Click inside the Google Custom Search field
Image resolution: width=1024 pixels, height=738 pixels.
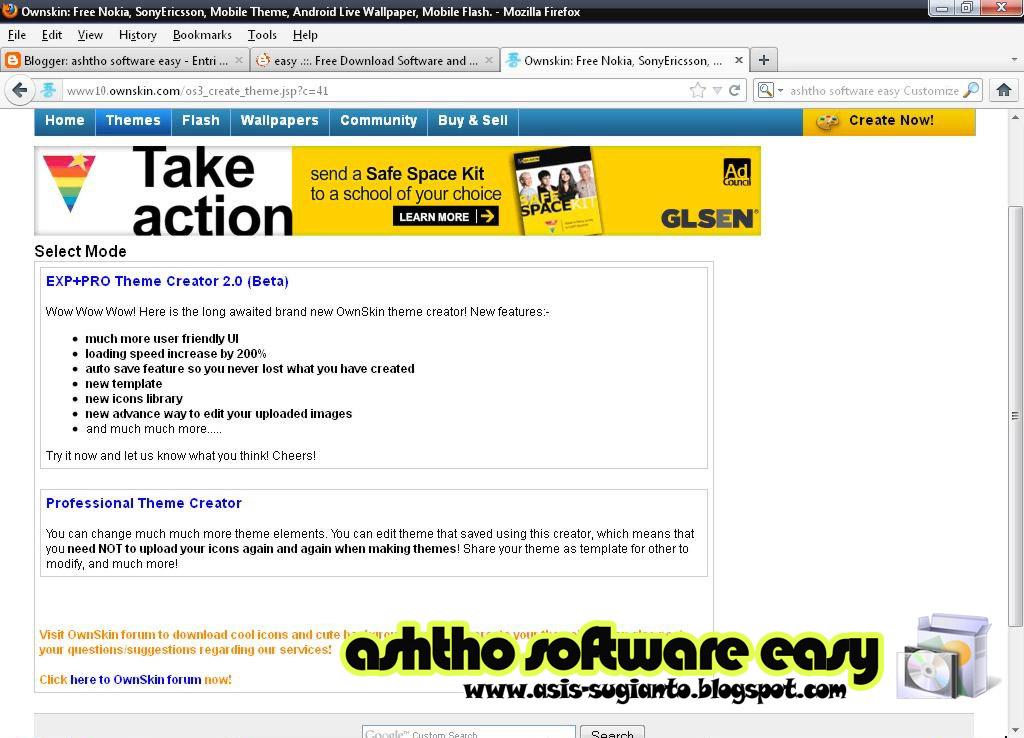tap(468, 733)
